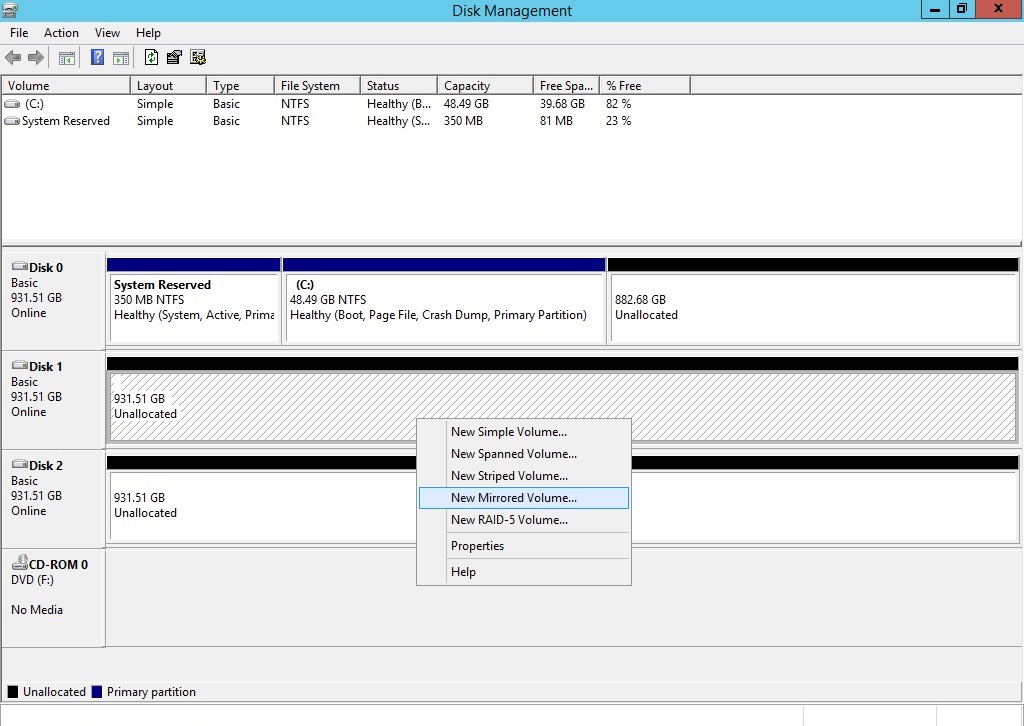Open the File menu
This screenshot has width=1024, height=726.
click(x=19, y=33)
